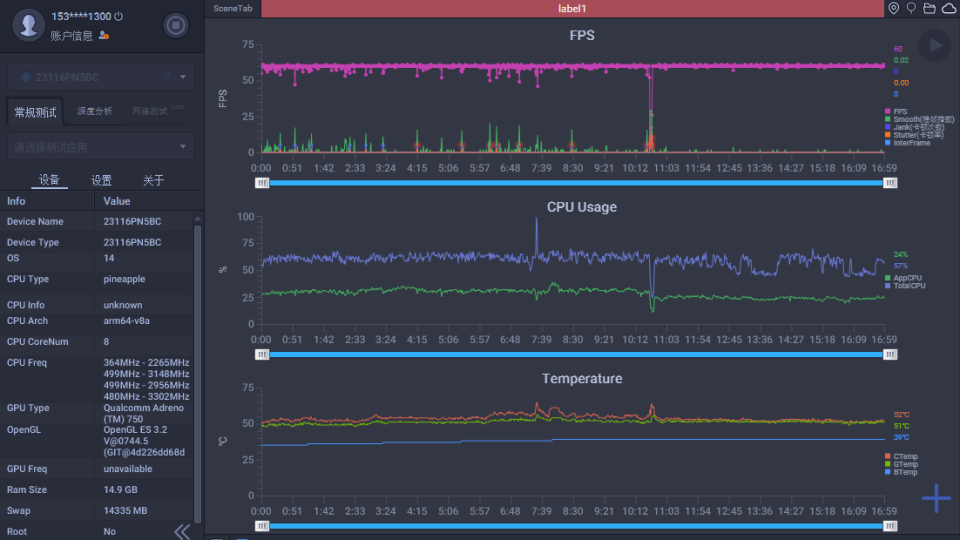Select the CPU Type pineapple value

pyautogui.click(x=124, y=279)
